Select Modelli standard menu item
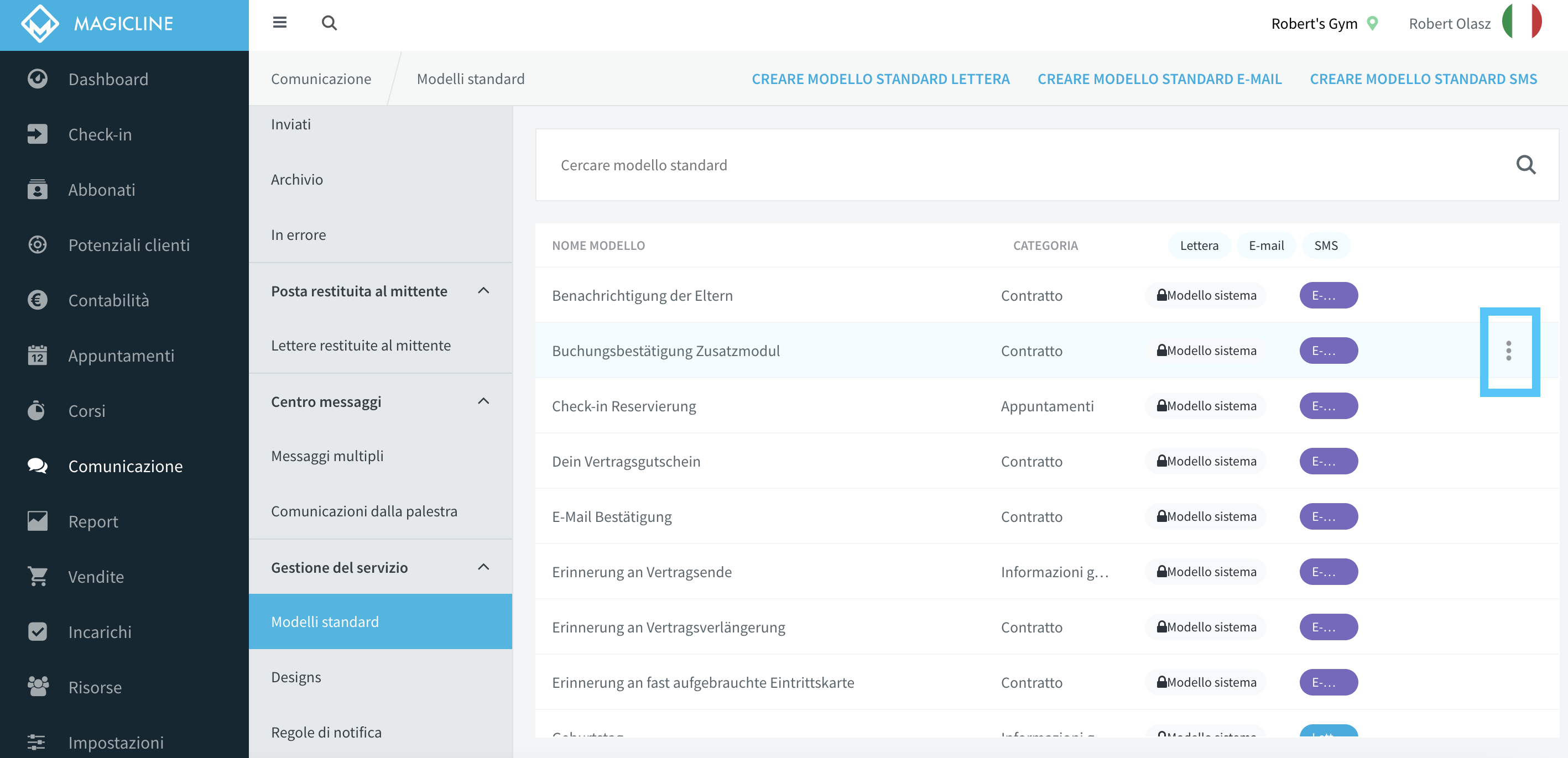 click(381, 622)
